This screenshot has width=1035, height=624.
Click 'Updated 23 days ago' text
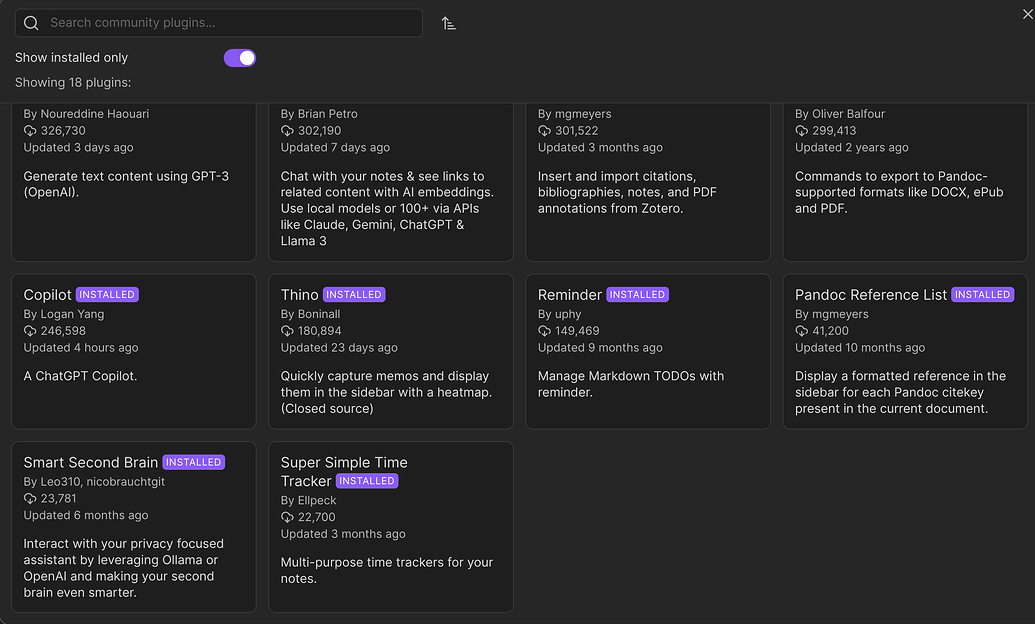point(339,348)
